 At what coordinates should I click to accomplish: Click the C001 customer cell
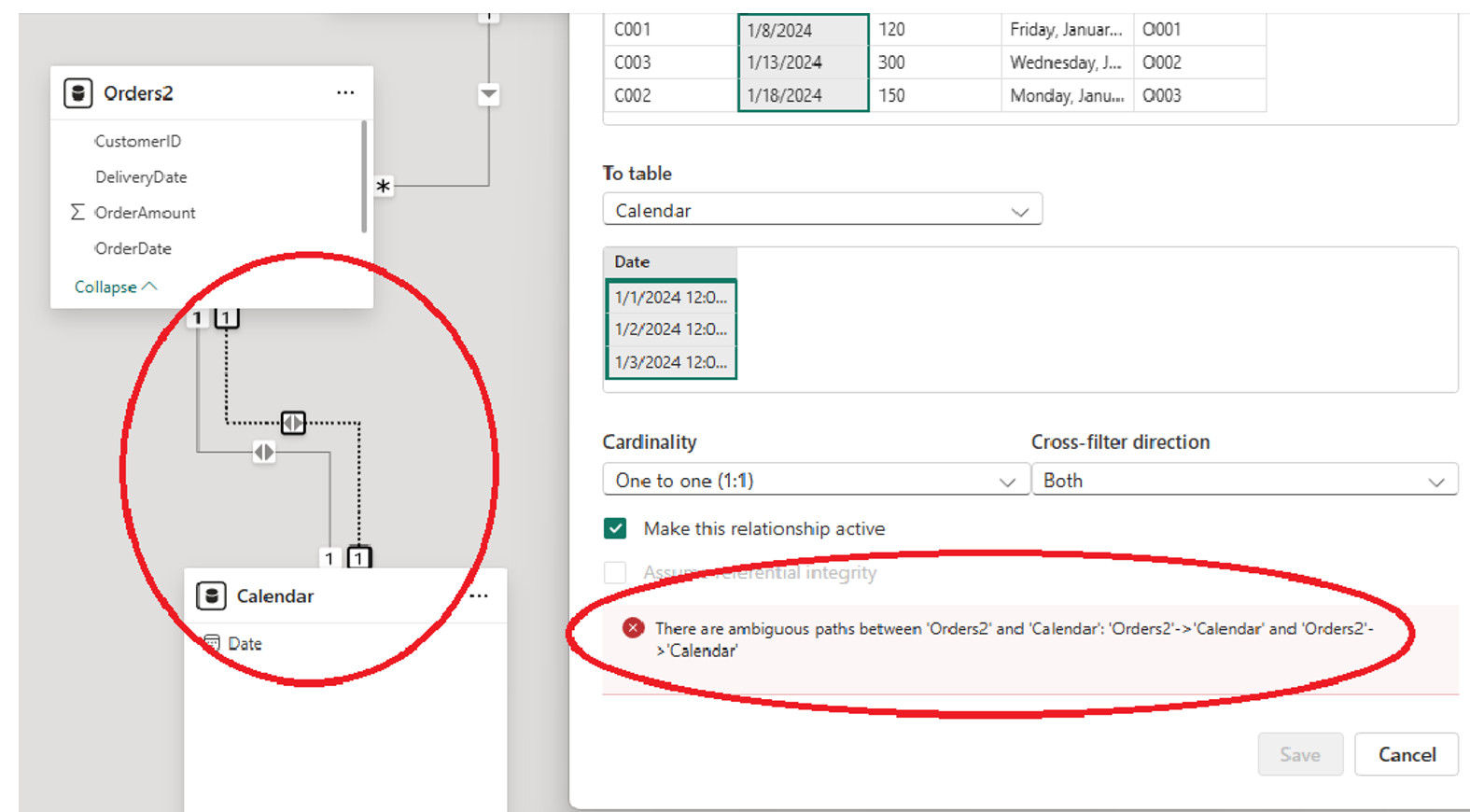671,30
